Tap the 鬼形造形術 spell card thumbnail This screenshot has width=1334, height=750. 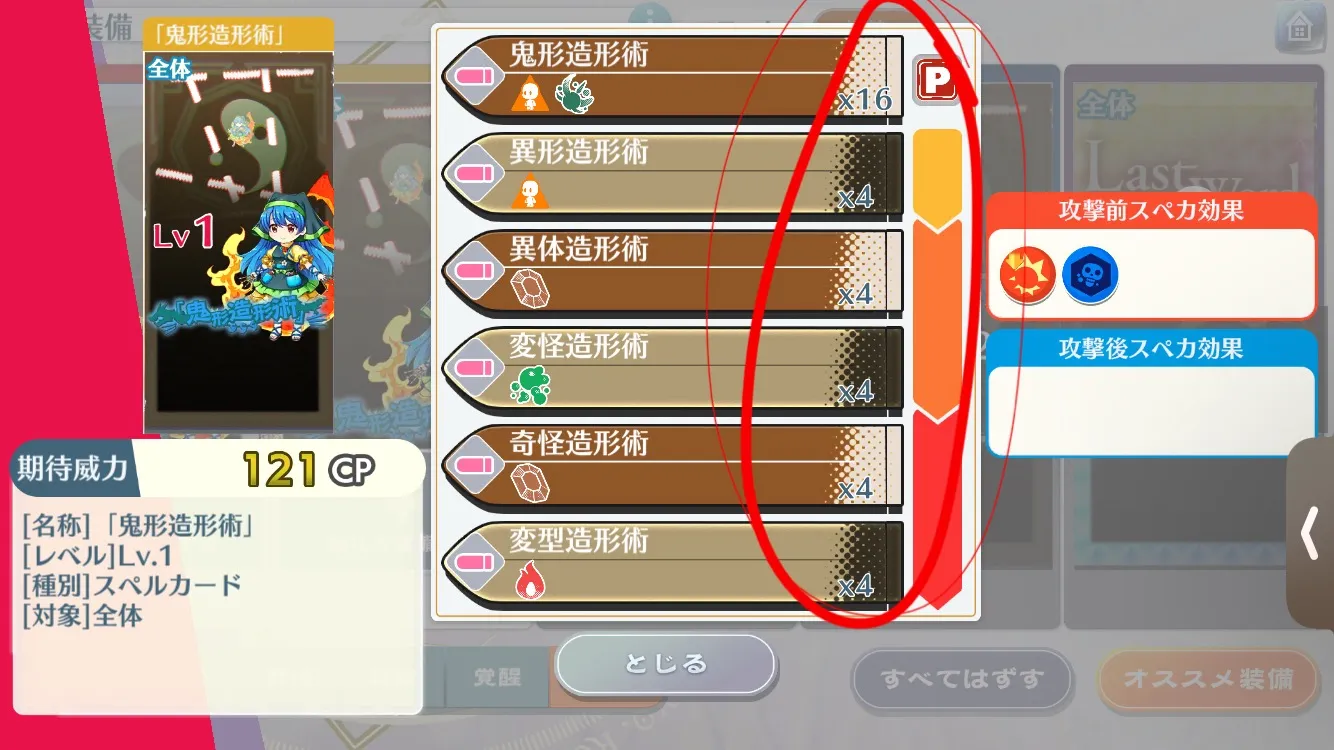point(239,225)
